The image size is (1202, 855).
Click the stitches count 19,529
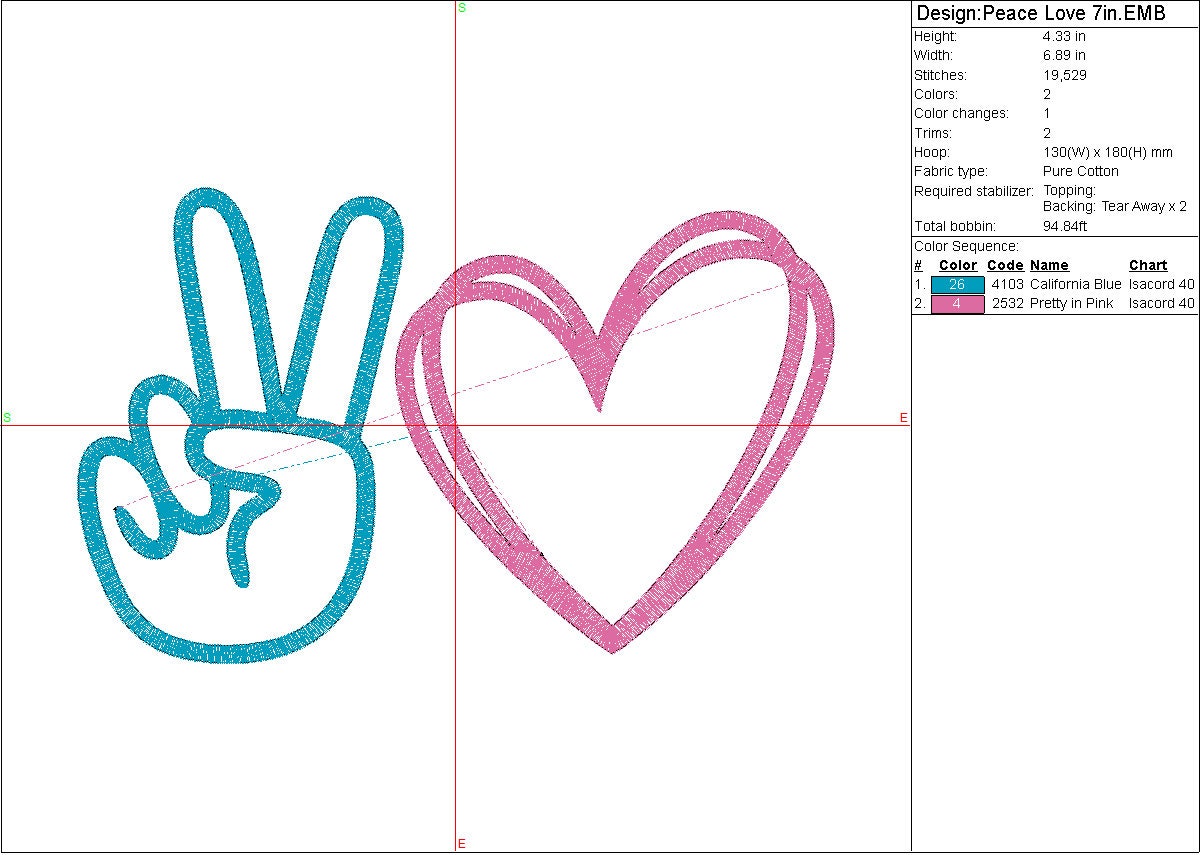[1065, 75]
